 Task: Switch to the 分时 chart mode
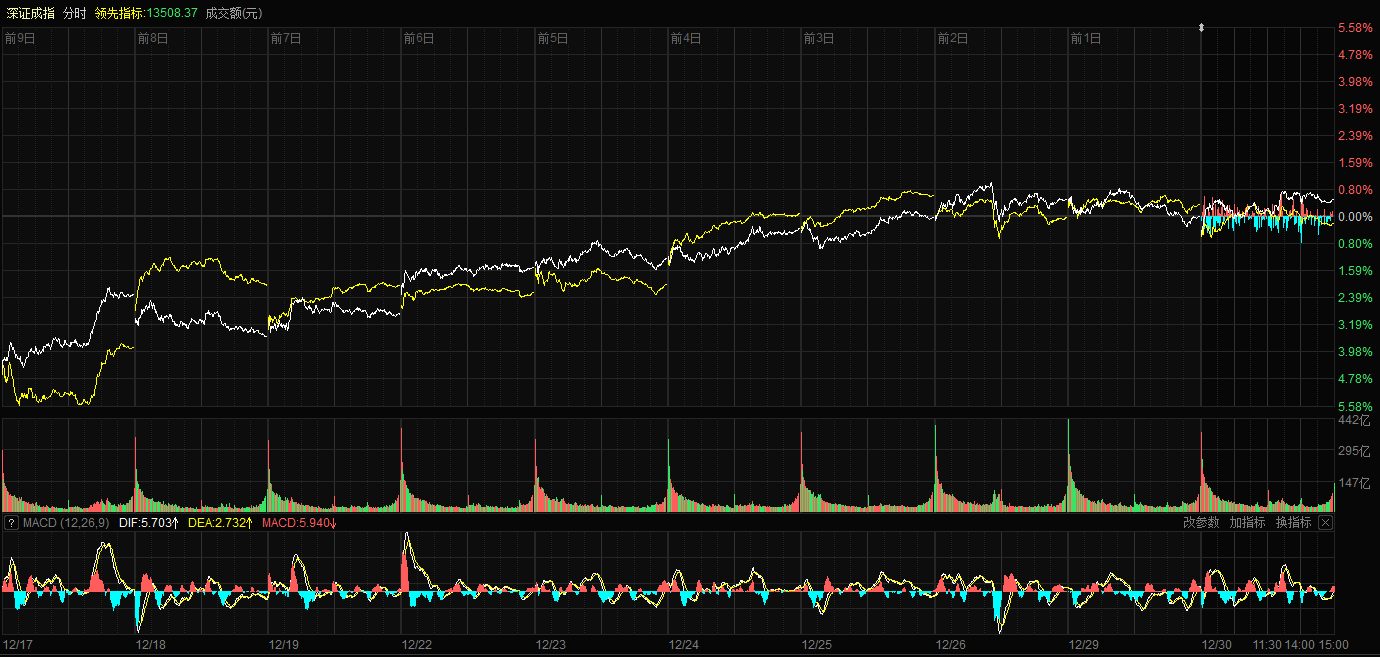pyautogui.click(x=74, y=13)
